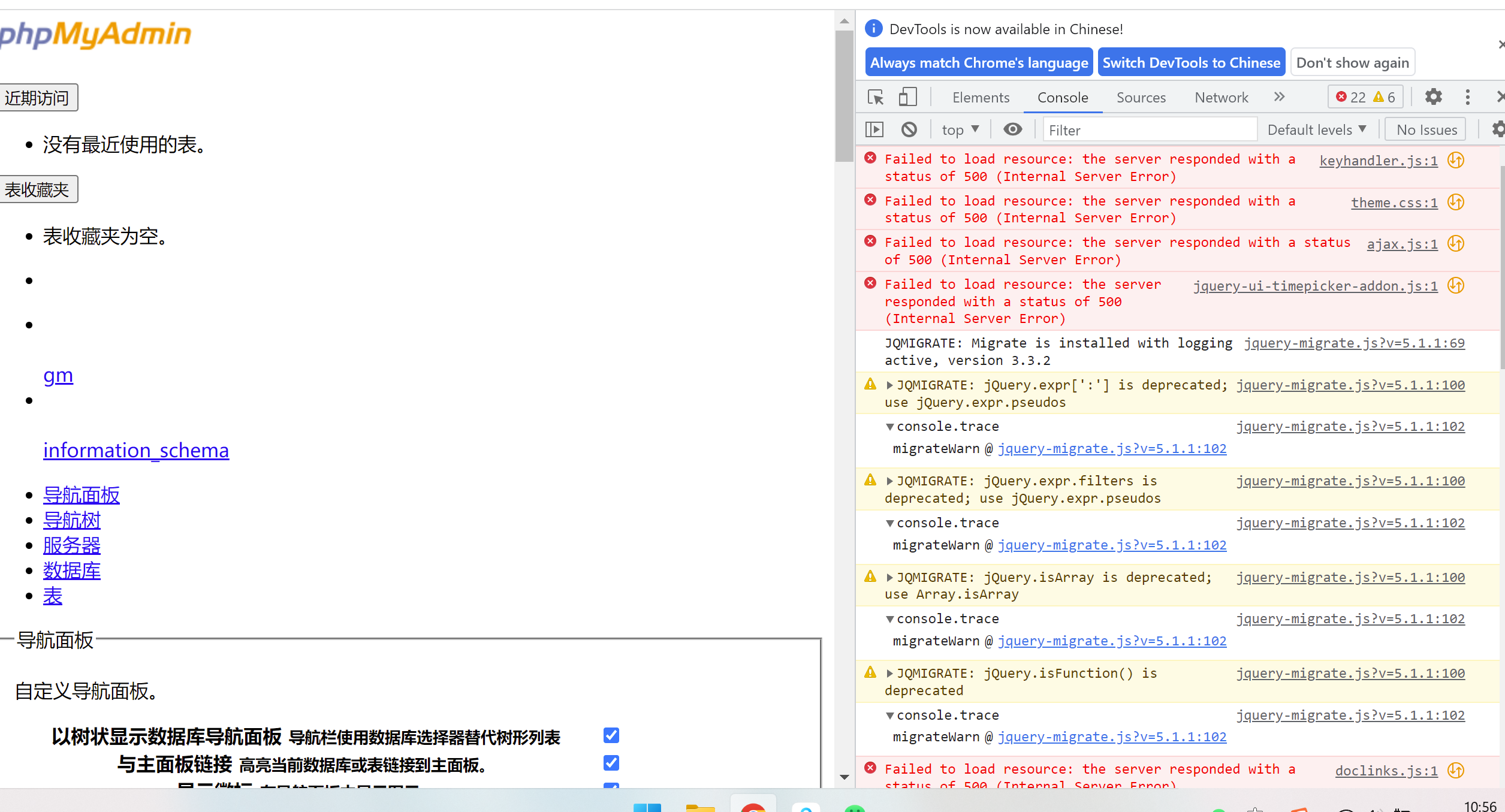The width and height of the screenshot is (1505, 812).
Task: Collapse the console.trace under the jQuery.expr[':'] warning
Action: pos(890,427)
